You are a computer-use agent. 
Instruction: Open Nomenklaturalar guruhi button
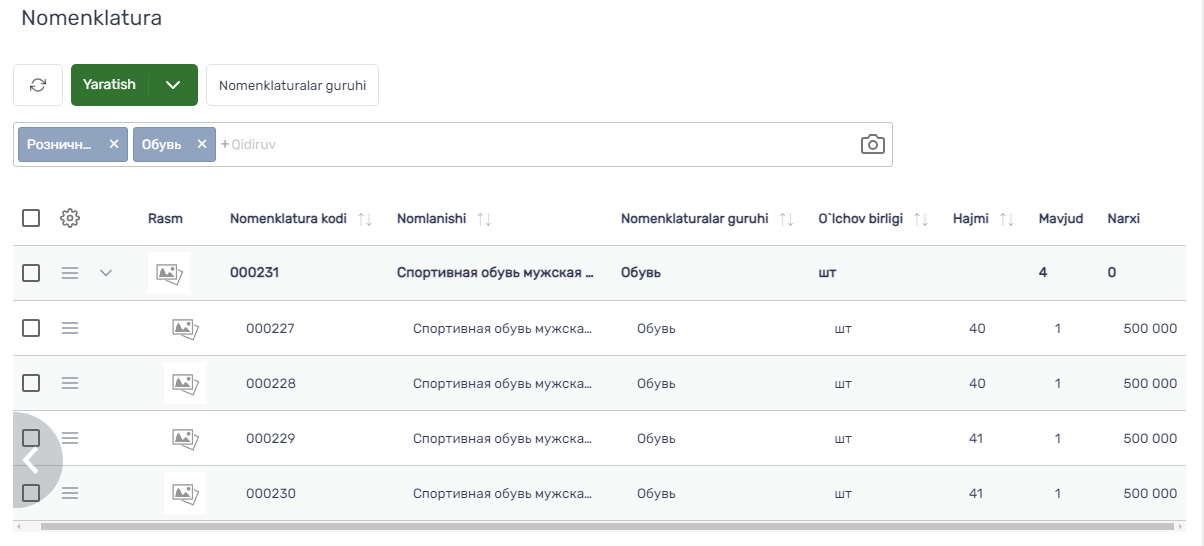(292, 85)
